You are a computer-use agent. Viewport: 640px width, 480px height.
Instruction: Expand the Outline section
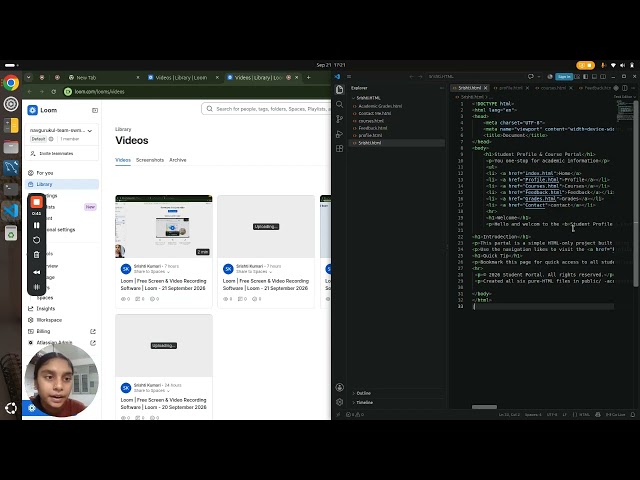coord(361,393)
